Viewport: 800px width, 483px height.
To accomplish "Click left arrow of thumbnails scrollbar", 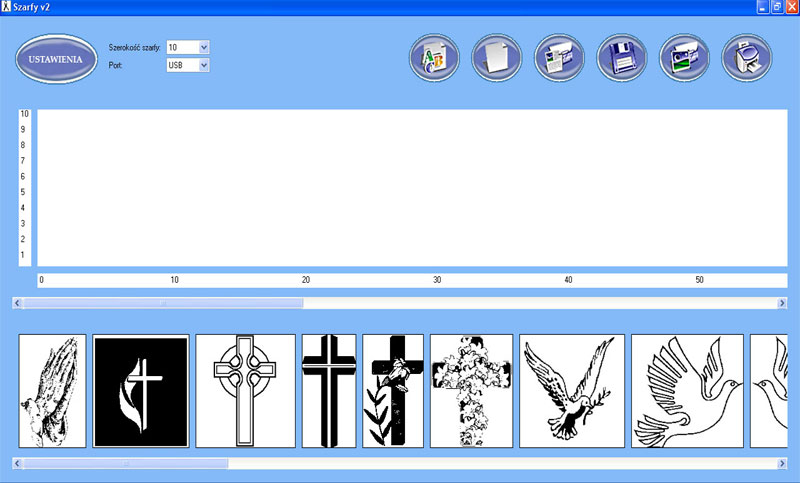I will coord(17,464).
